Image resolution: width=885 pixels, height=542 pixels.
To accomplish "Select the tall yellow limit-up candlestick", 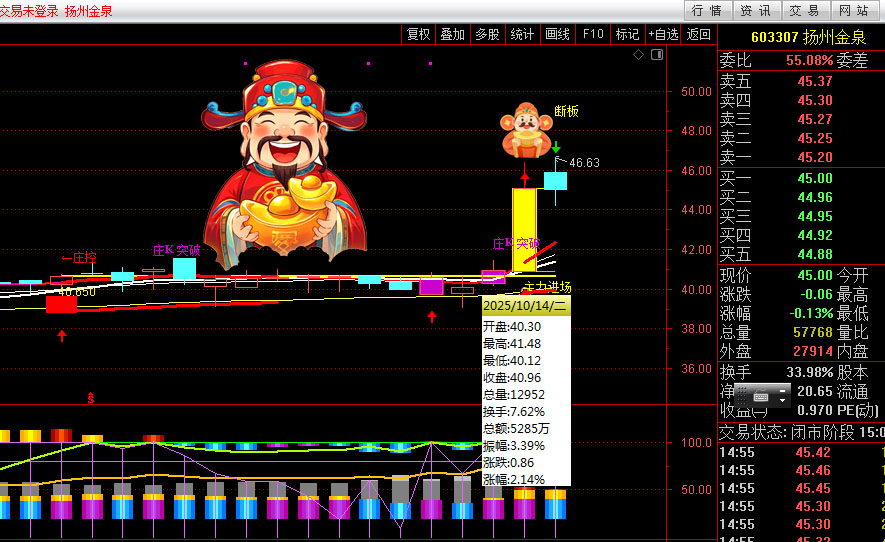I will click(524, 229).
